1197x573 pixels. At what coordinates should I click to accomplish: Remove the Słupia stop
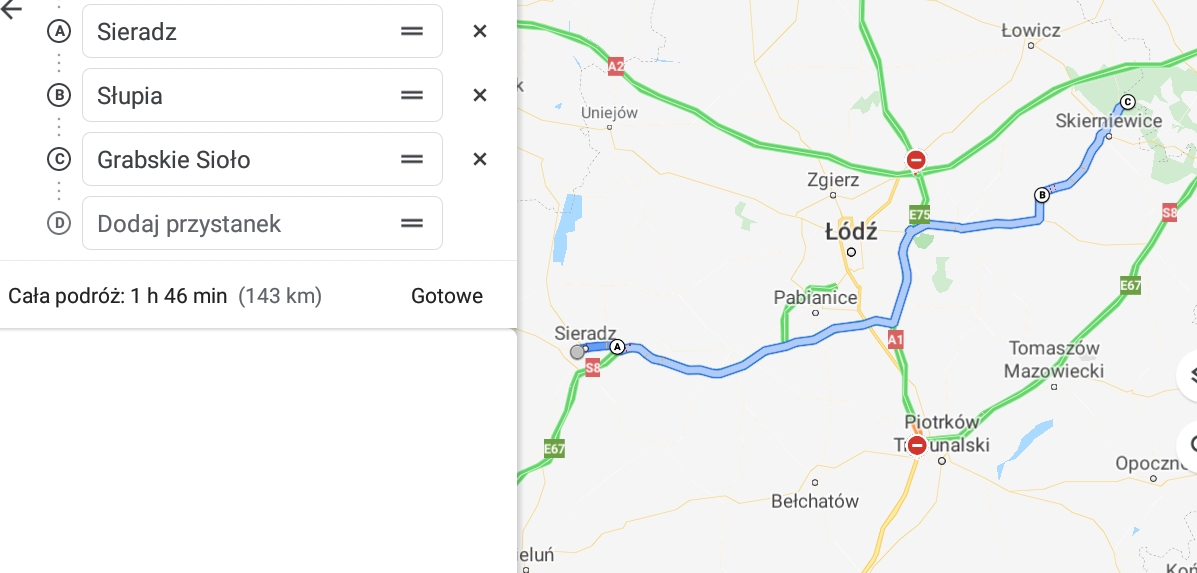(x=480, y=95)
